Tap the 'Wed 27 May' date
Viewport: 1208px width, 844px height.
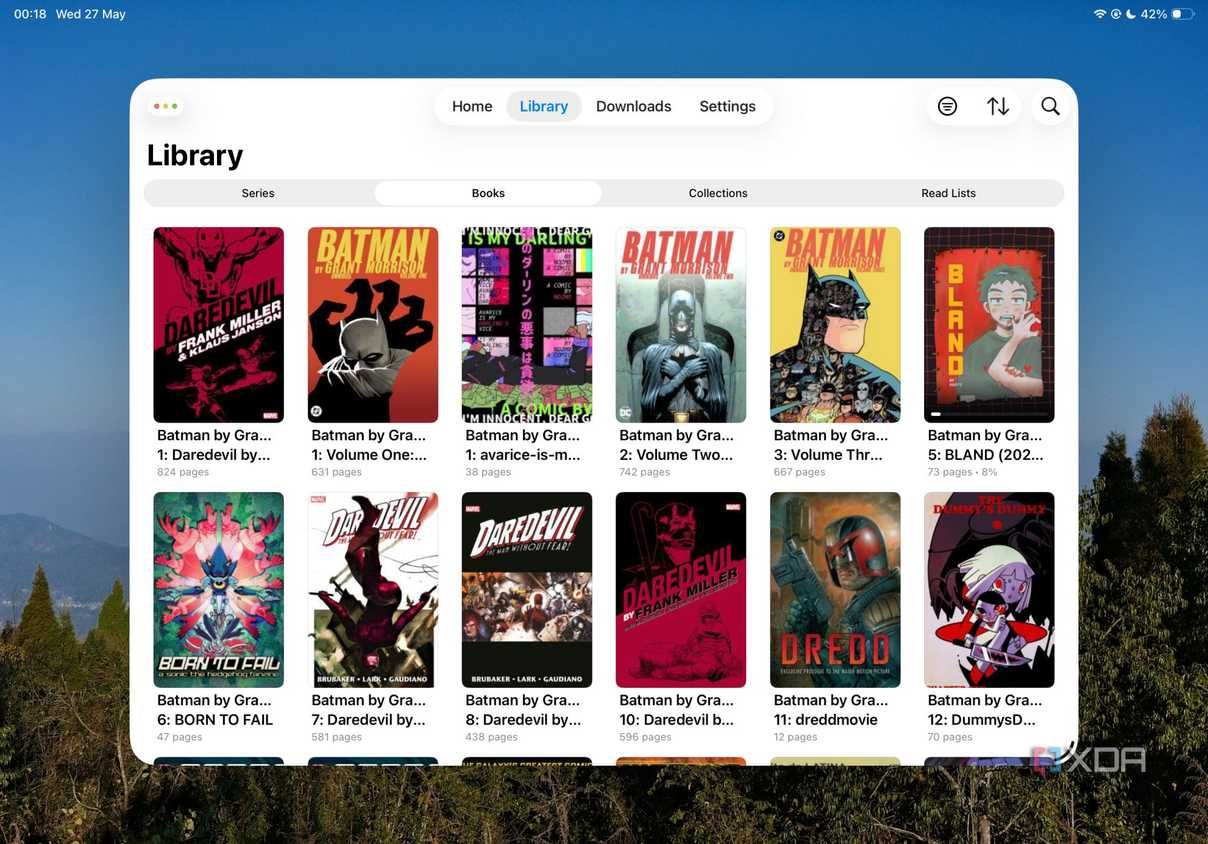[91, 14]
